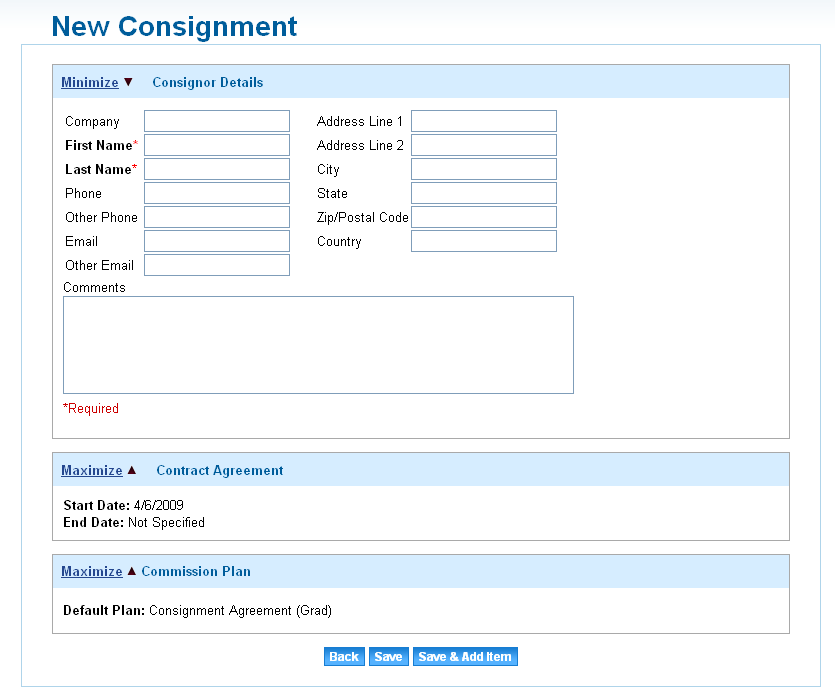Click the Minimize link for Consignor Details
This screenshot has width=835, height=699.
89,83
